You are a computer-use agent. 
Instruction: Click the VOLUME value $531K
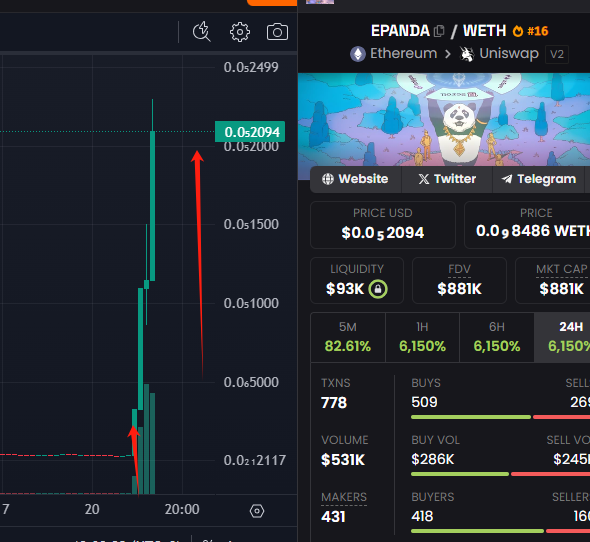(343, 460)
